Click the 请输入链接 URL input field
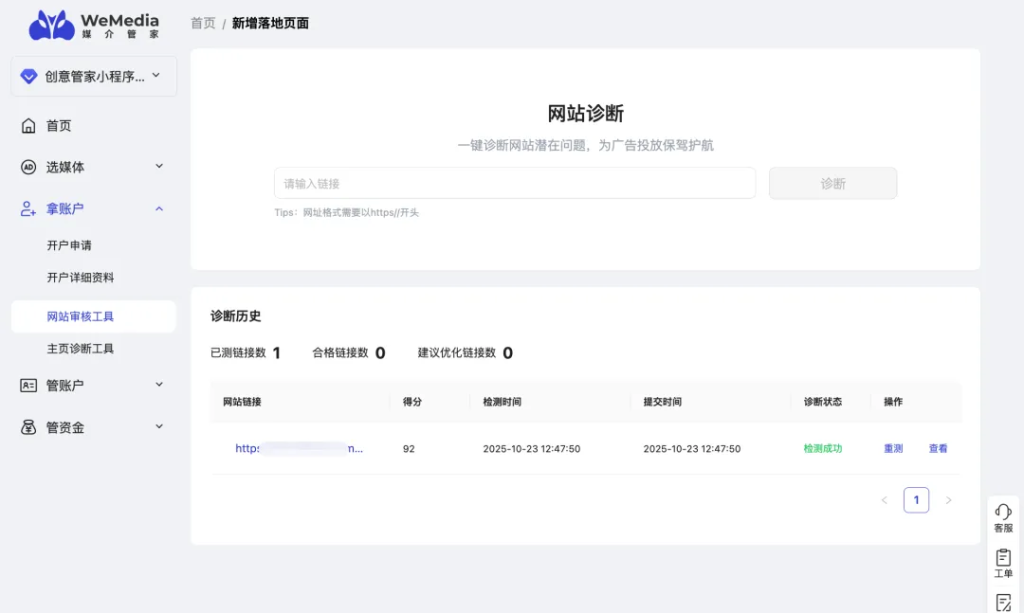The image size is (1024, 613). 514,183
